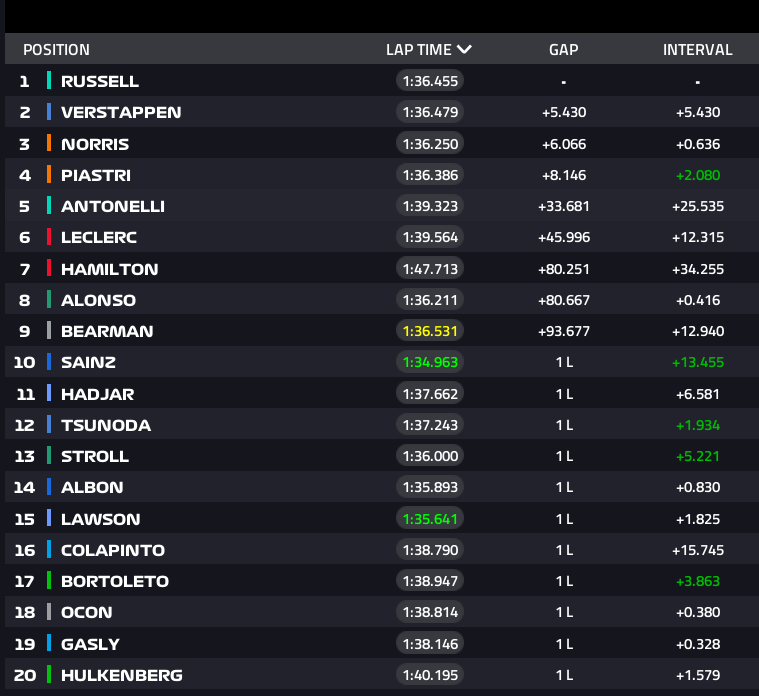
Task: Click position number 16 beside COLAPINTO
Action: (25, 550)
